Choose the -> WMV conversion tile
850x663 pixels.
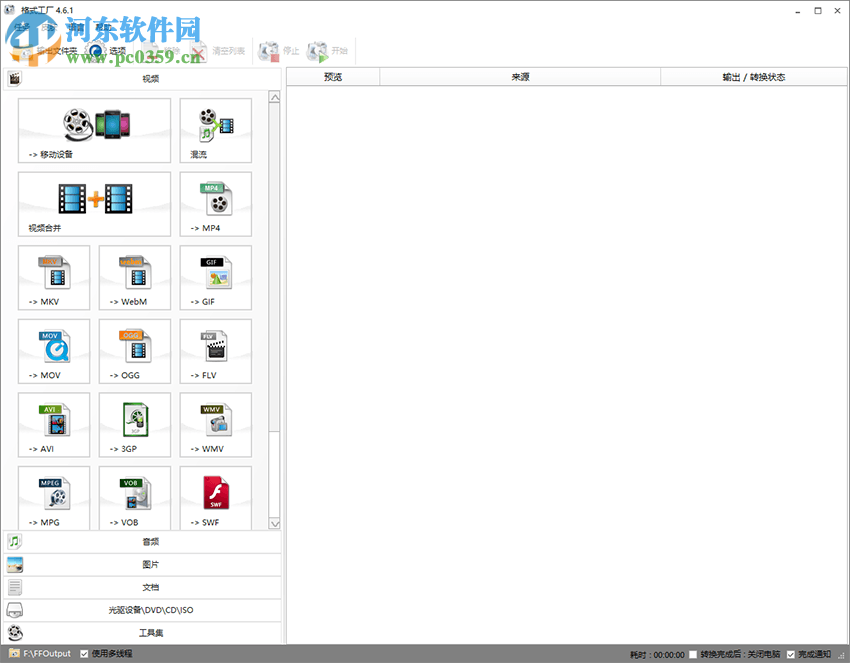(x=216, y=425)
